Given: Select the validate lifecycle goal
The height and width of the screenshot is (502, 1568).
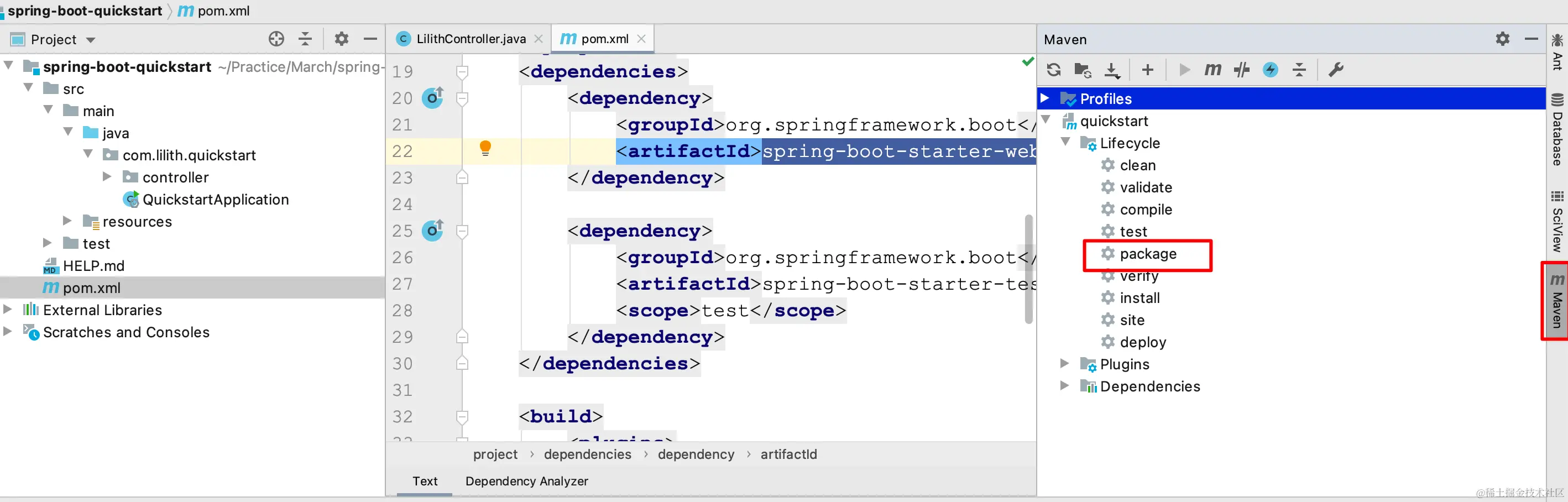Looking at the screenshot, I should point(1146,187).
